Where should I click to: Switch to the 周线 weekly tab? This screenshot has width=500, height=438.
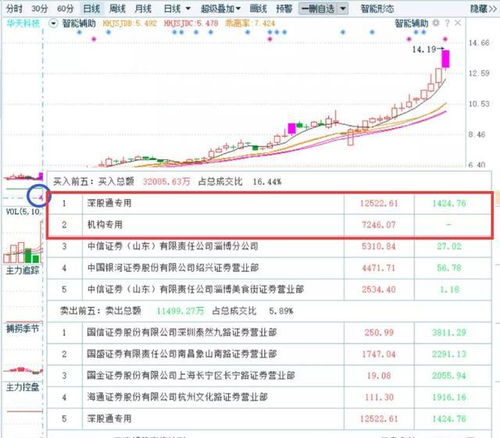pyautogui.click(x=117, y=8)
